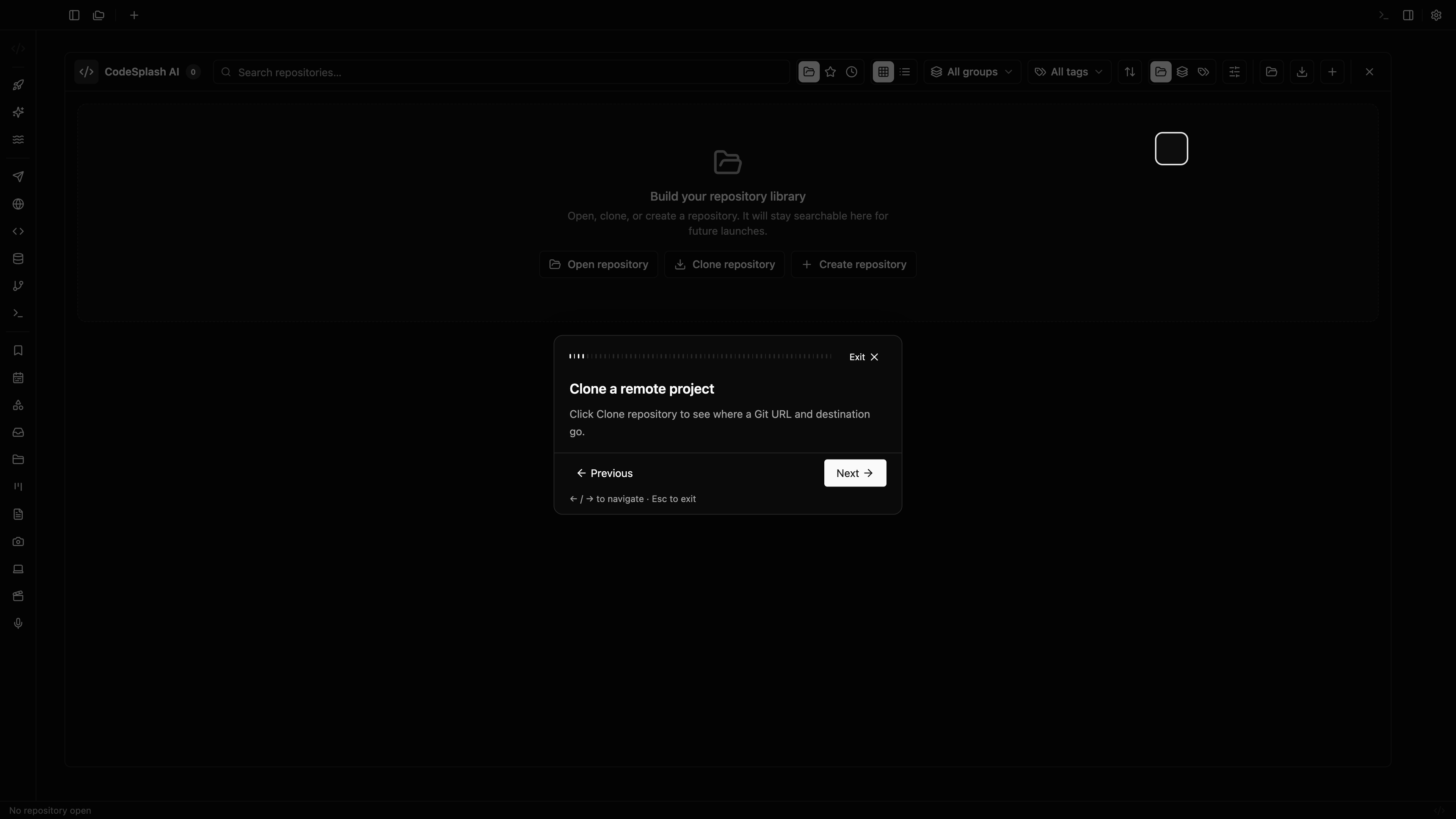Click the bookmark icon in sidebar
The image size is (1456, 819).
[18, 350]
